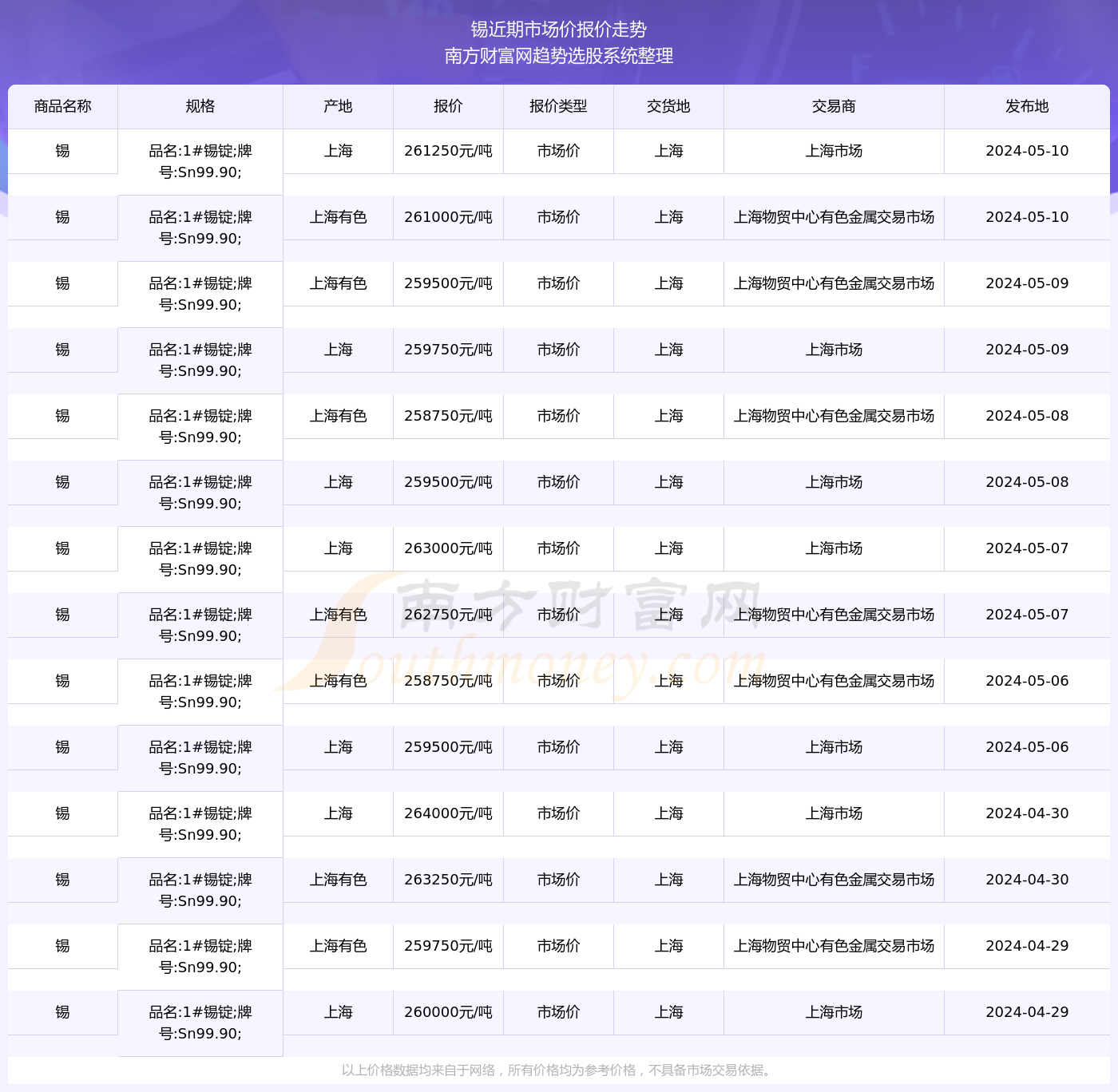Click the date in the 260000元/吨 row
Image resolution: width=1118 pixels, height=1092 pixels.
click(x=1027, y=1012)
